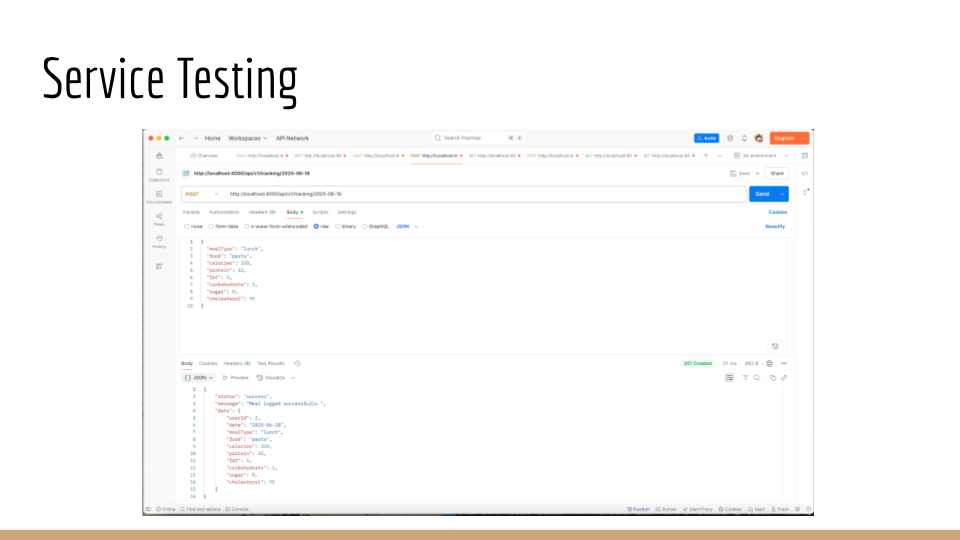Open the Collections sidebar icon
The width and height of the screenshot is (960, 540).
159,174
